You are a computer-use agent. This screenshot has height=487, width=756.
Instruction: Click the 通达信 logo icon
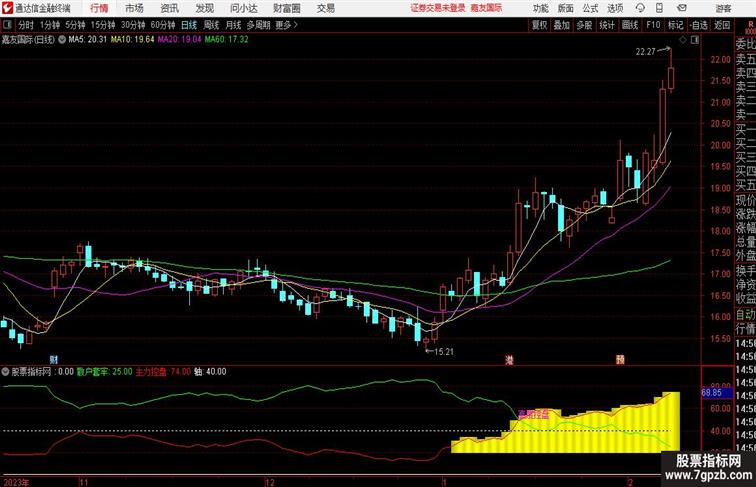7,8
